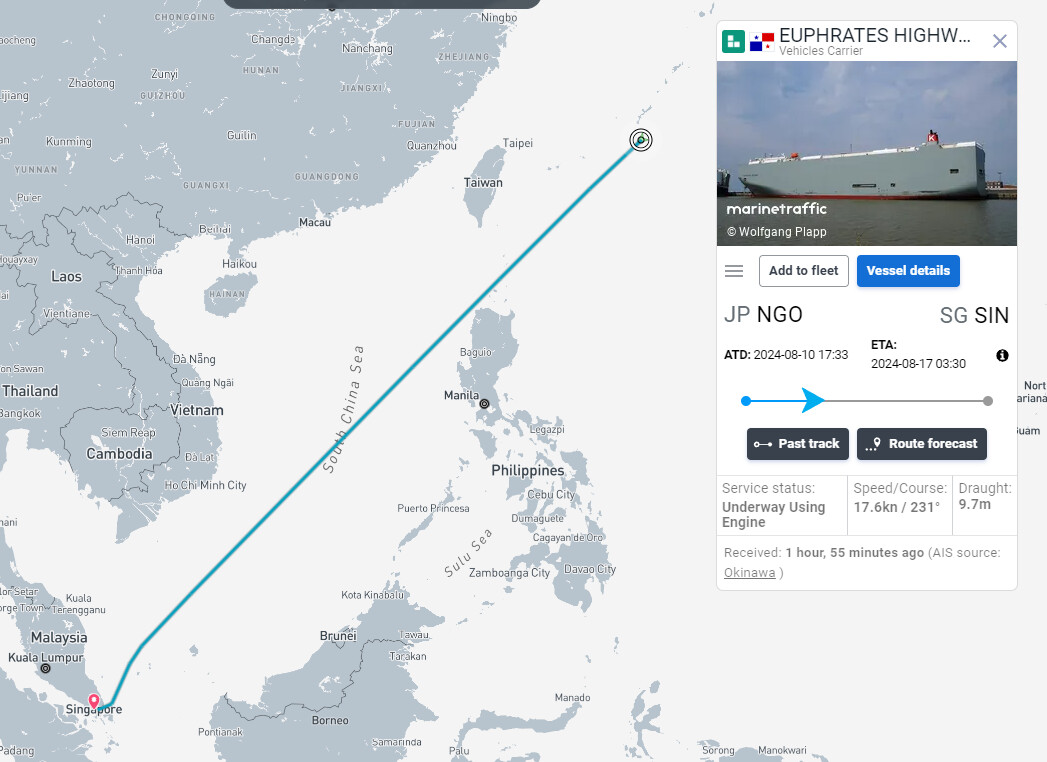
Task: Click the departure port dot on progress bar
Action: (746, 401)
